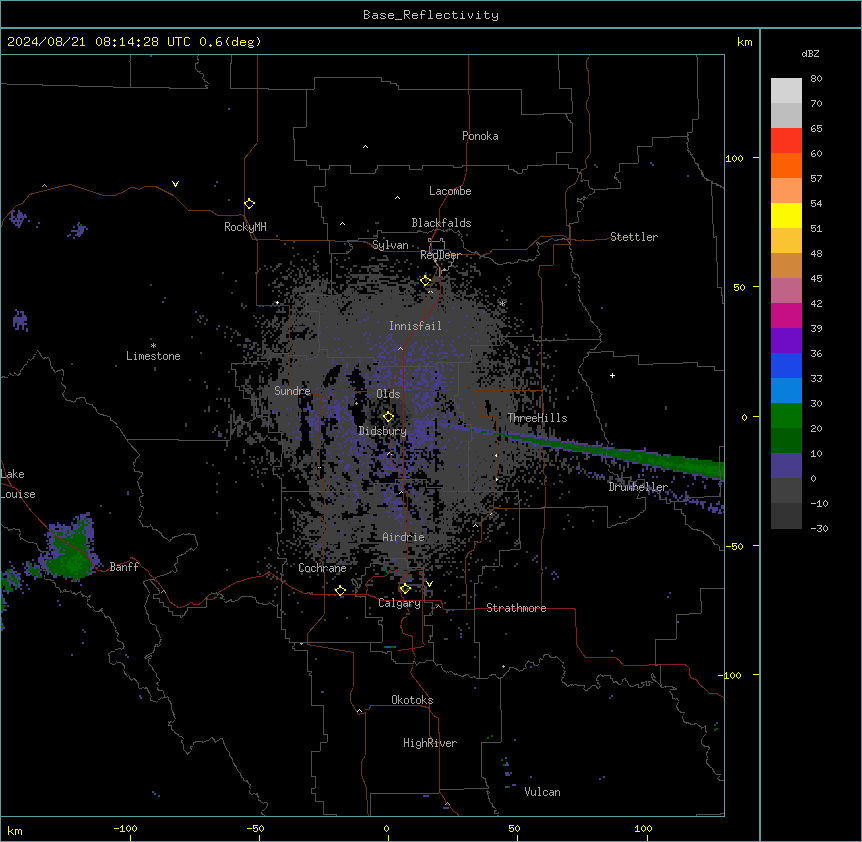862x842 pixels.
Task: Click the yellow diamond marker near RockyMH
Action: (249, 204)
